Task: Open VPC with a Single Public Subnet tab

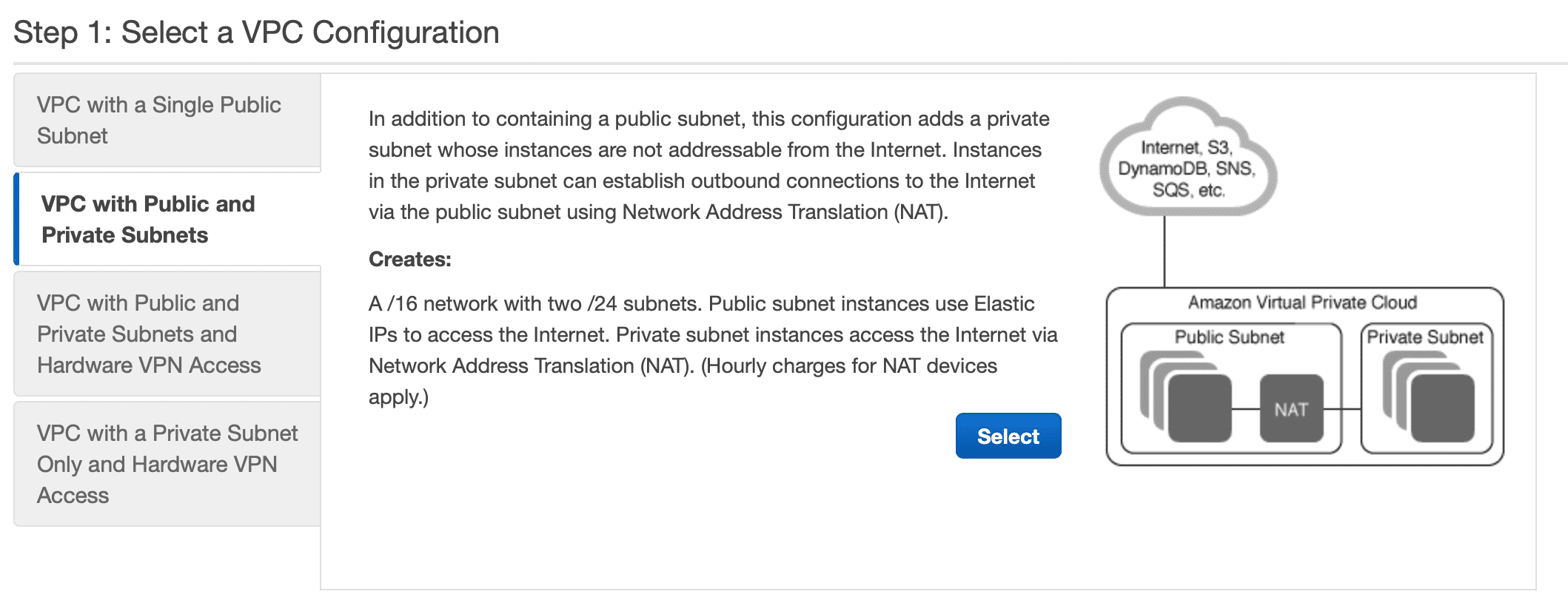Action: (x=167, y=120)
